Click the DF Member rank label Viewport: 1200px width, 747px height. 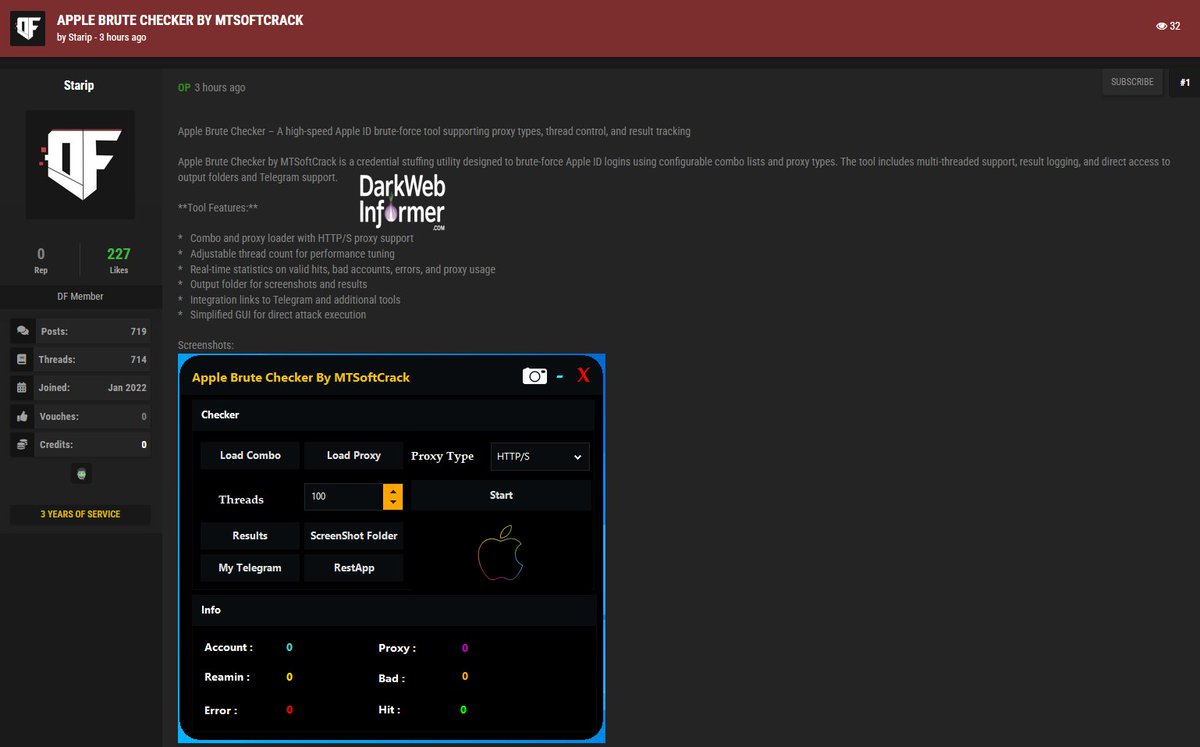tap(80, 297)
